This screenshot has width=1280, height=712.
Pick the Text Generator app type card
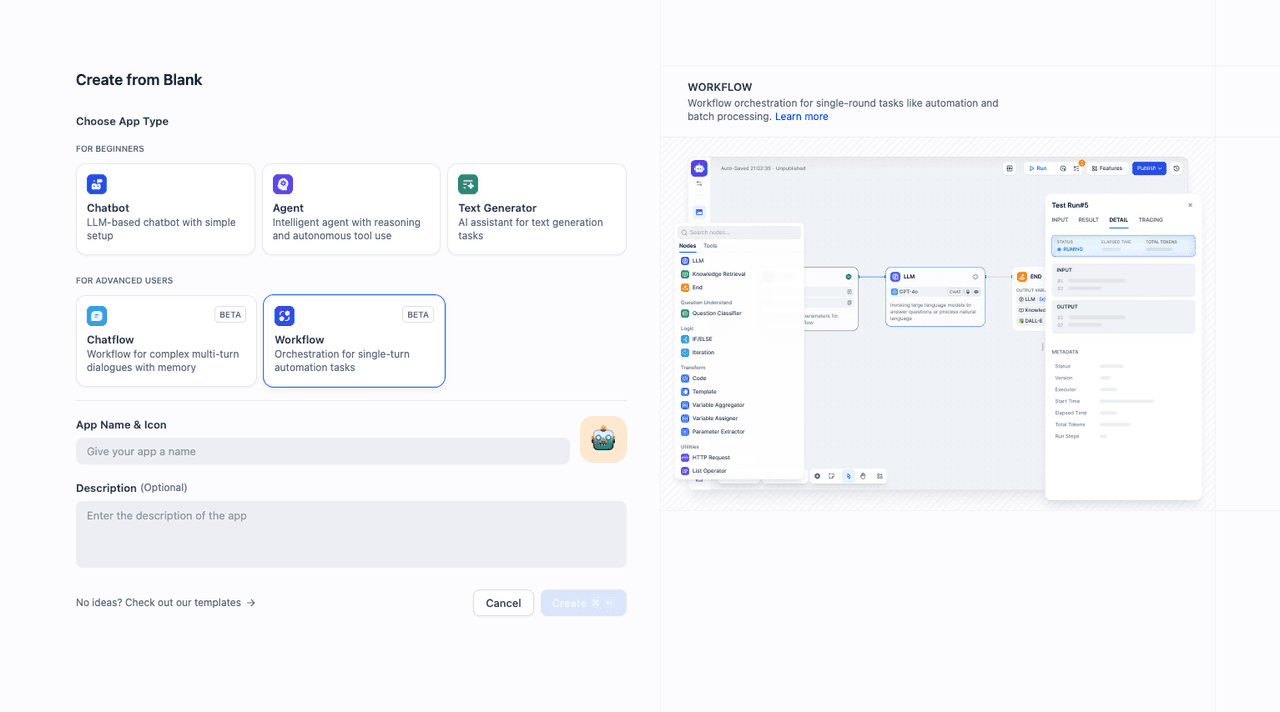537,210
